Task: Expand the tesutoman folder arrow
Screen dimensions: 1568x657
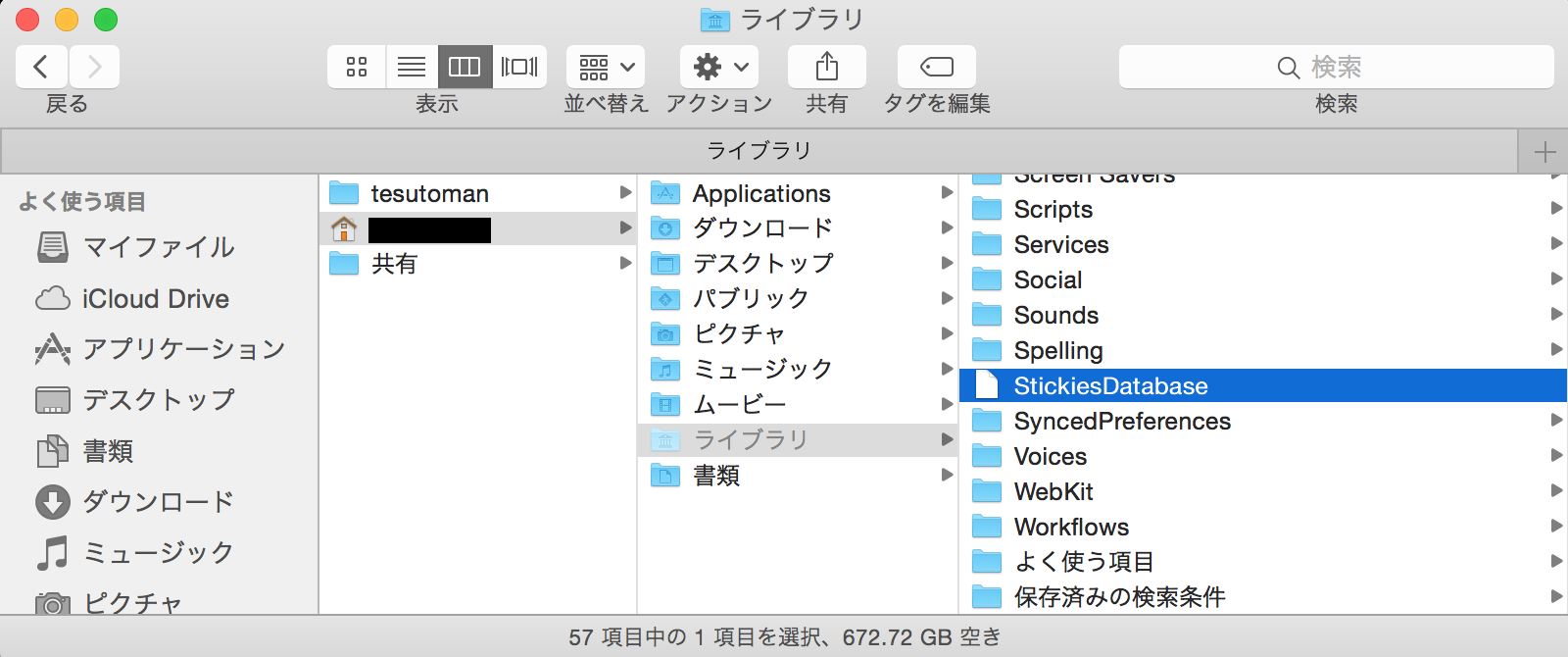Action: pyautogui.click(x=625, y=193)
